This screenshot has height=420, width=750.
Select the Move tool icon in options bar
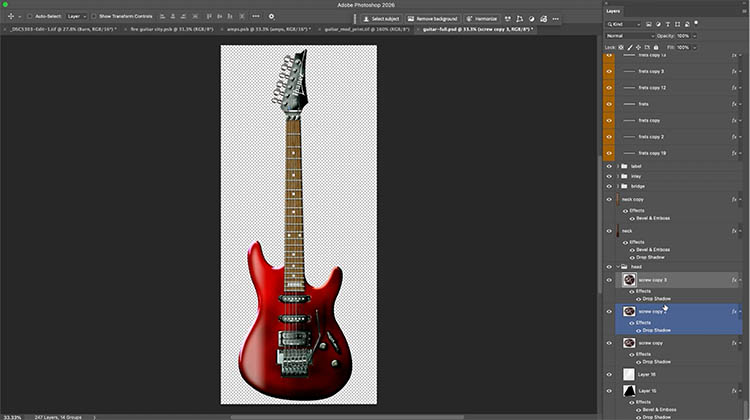click(x=11, y=16)
